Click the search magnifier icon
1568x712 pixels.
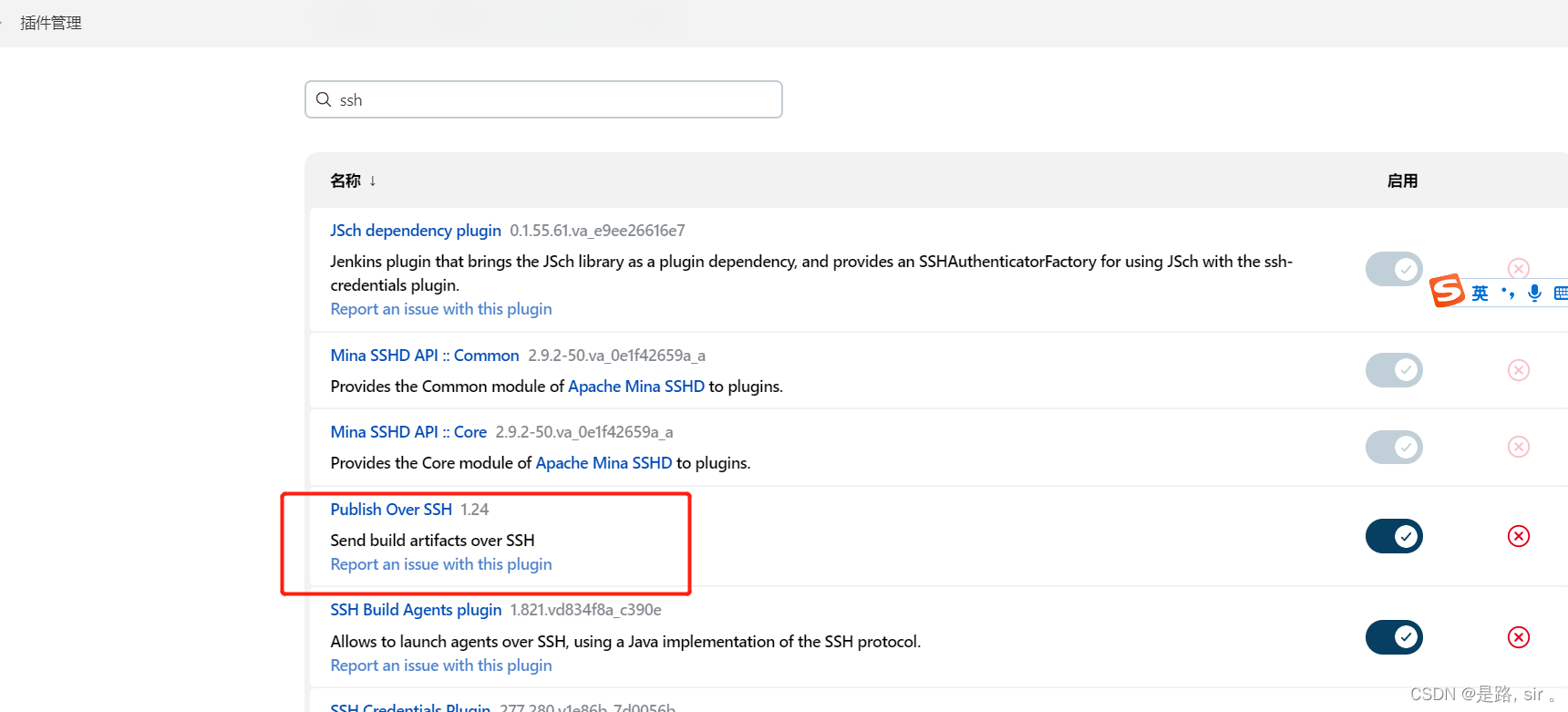324,99
